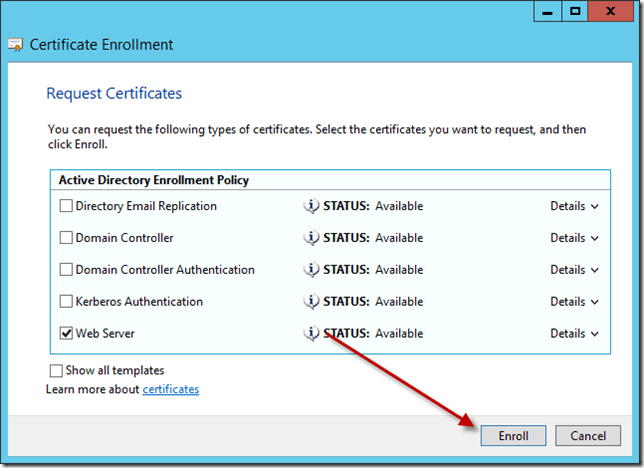The height and width of the screenshot is (468, 644).
Task: Tick the Domain Controller Authentication checkbox
Action: click(66, 270)
